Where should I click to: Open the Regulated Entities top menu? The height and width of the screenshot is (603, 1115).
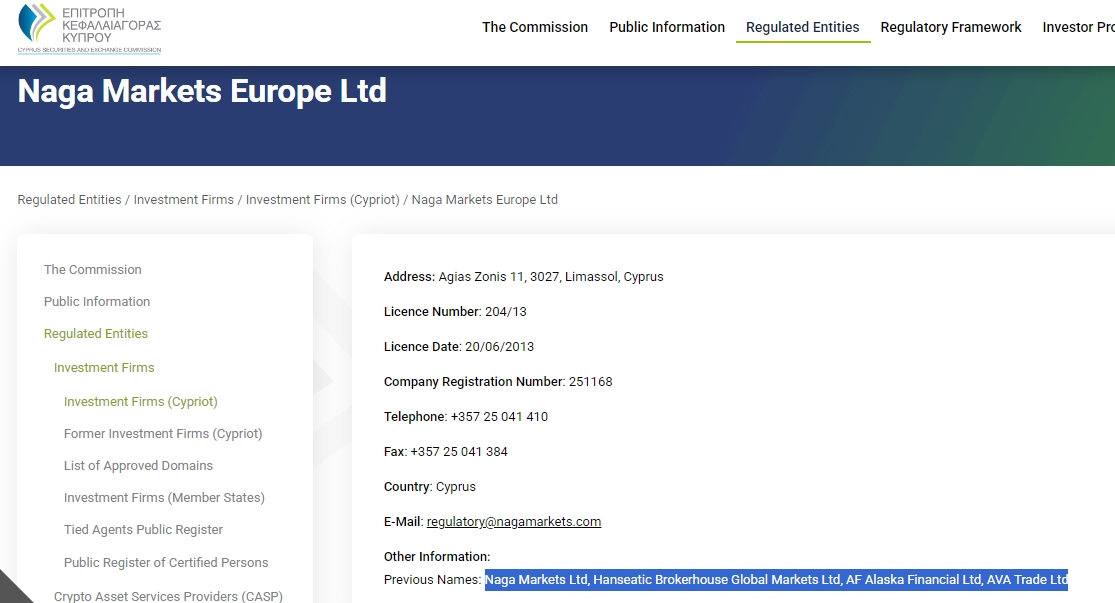tap(802, 27)
